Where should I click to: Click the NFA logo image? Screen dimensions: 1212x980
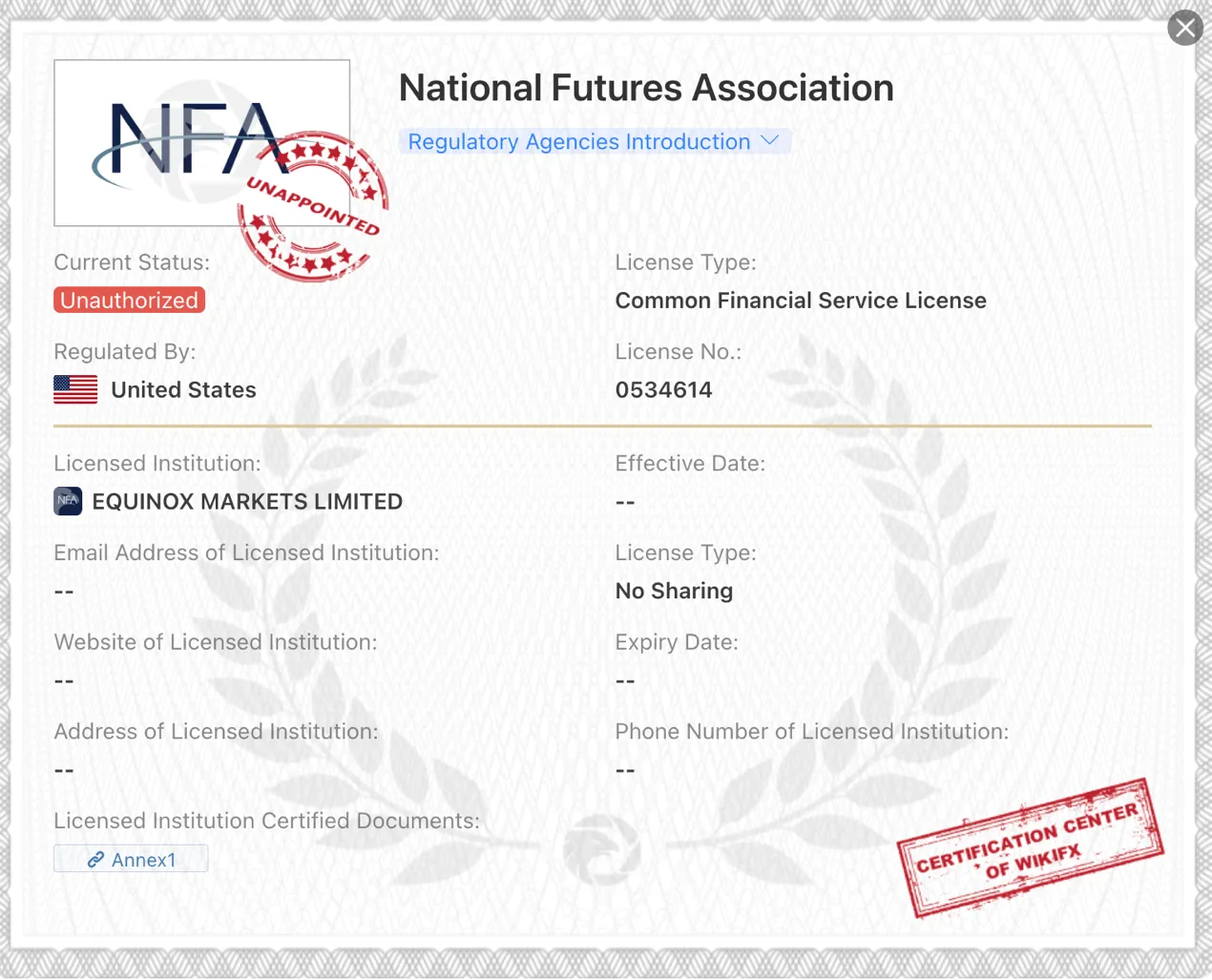[202, 143]
